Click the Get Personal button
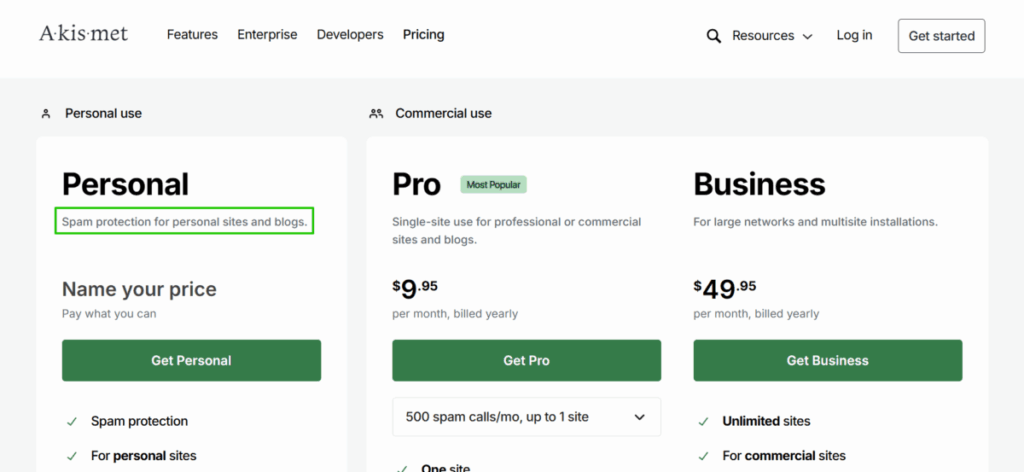Viewport: 1024px width, 472px height. pos(191,361)
